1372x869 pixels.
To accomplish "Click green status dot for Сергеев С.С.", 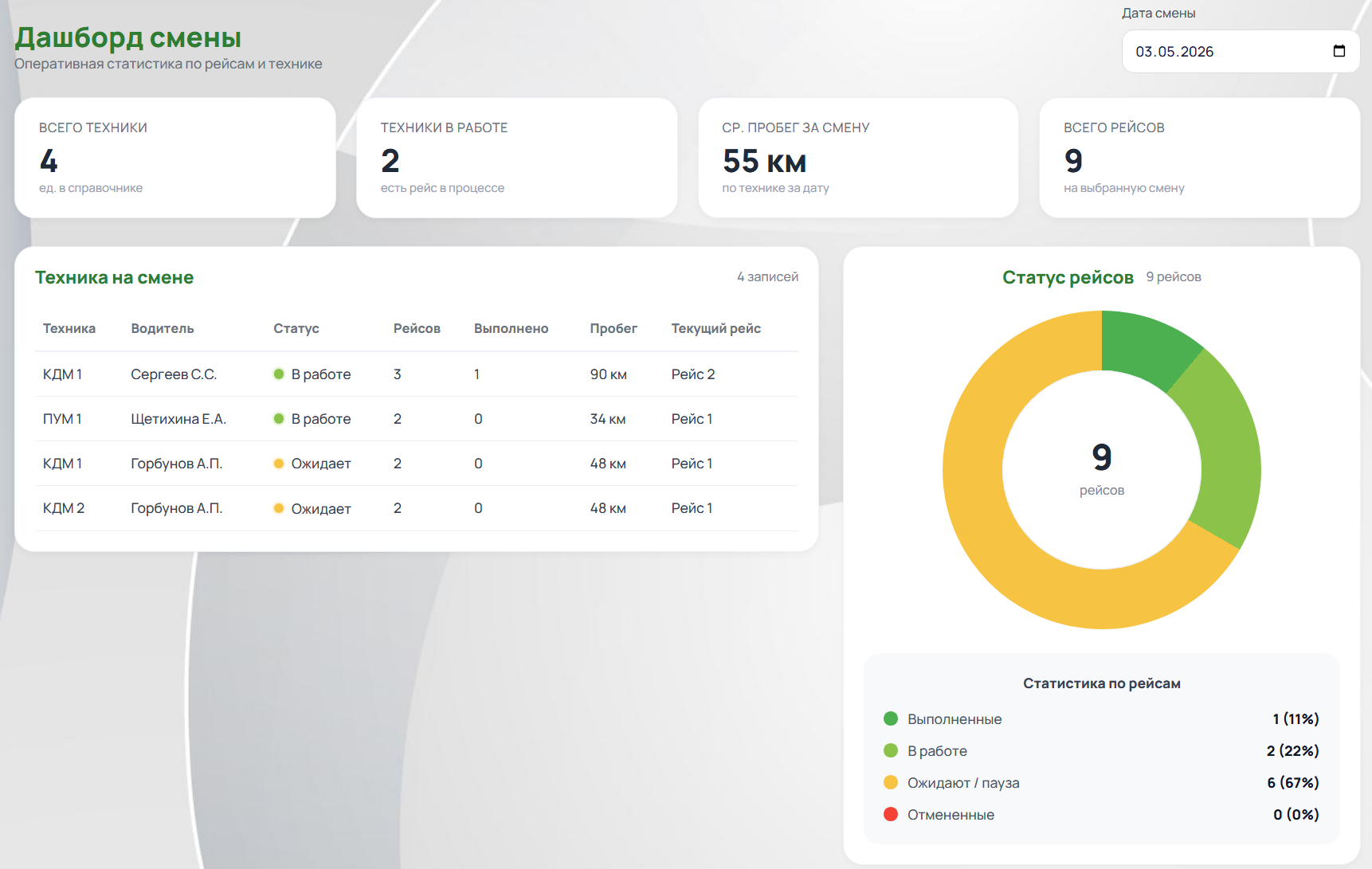I will (279, 374).
